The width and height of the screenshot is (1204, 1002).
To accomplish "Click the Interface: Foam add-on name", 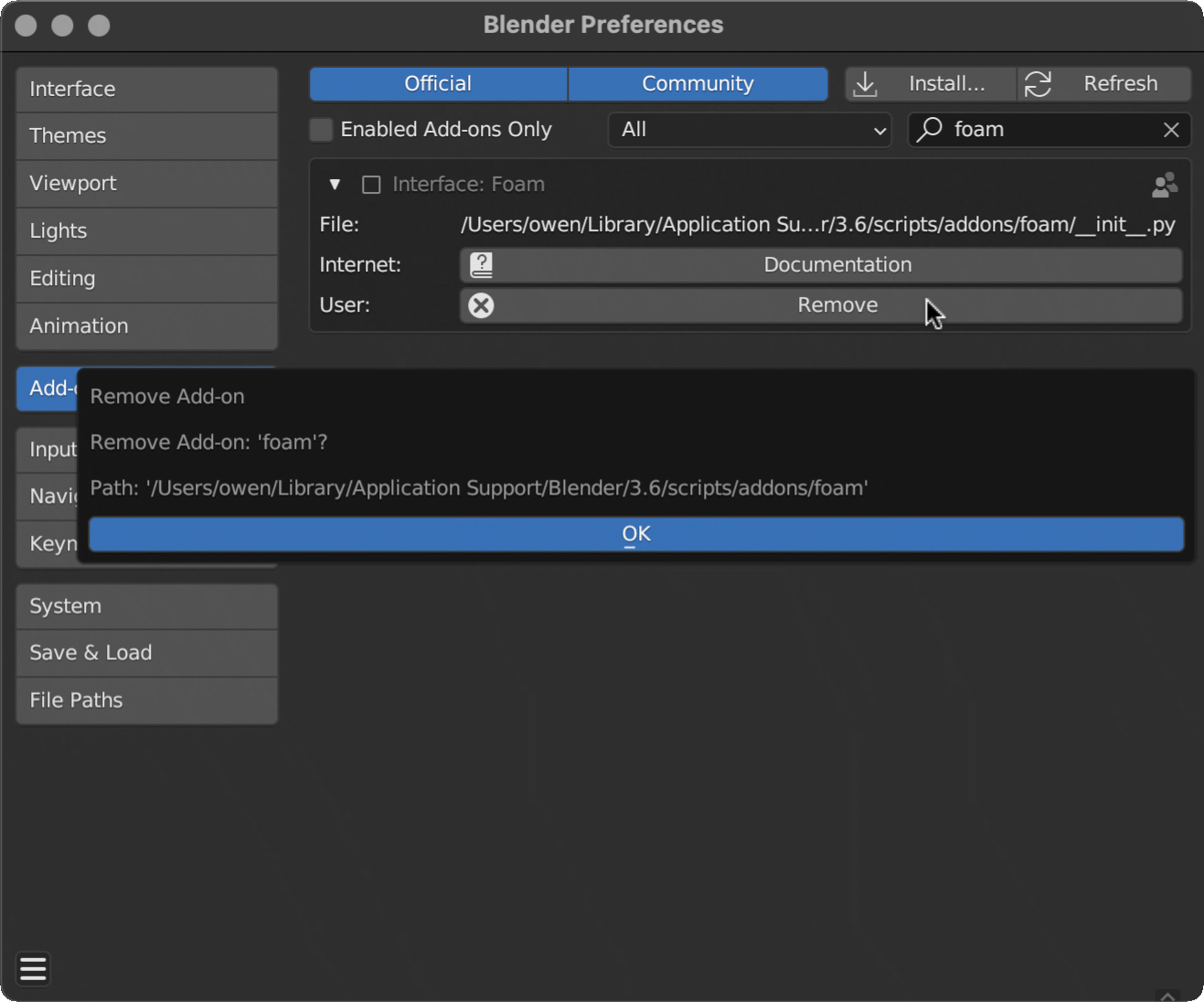I will tap(468, 185).
